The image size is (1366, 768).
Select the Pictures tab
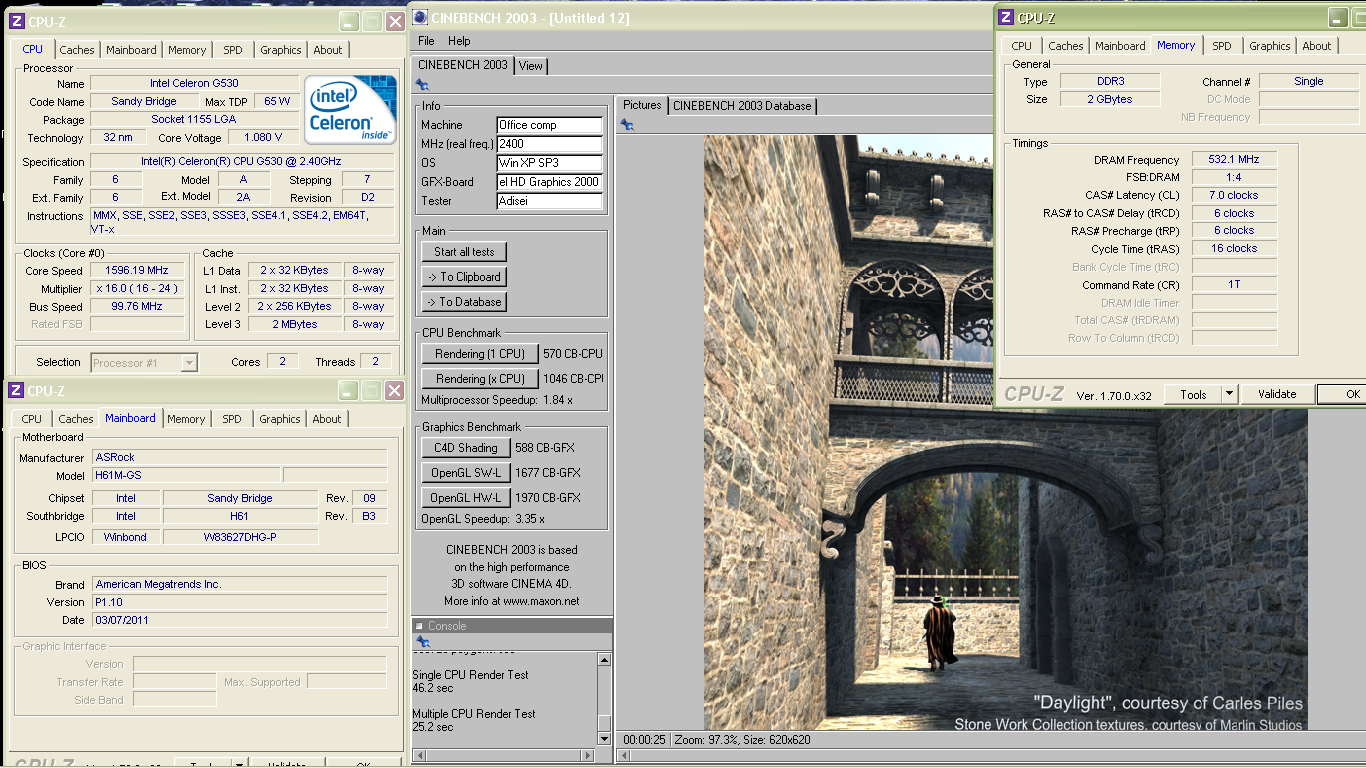tap(642, 105)
